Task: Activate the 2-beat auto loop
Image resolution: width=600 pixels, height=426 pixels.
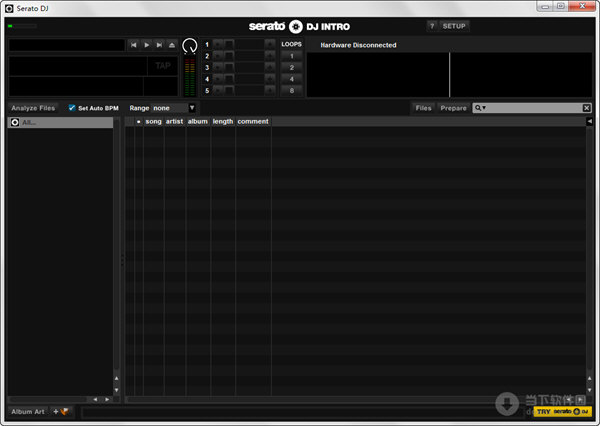Action: [x=292, y=68]
